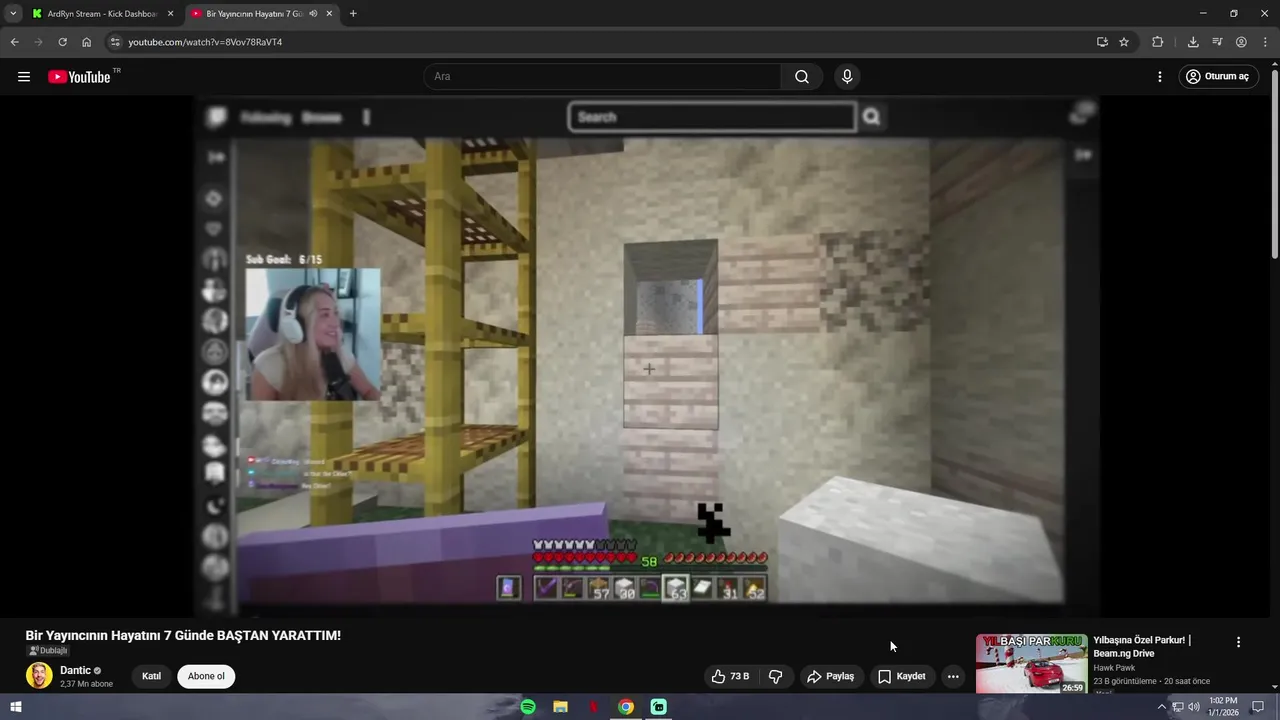Open the Chrome extensions puzzle icon
This screenshot has height=720, width=1280.
click(1158, 42)
